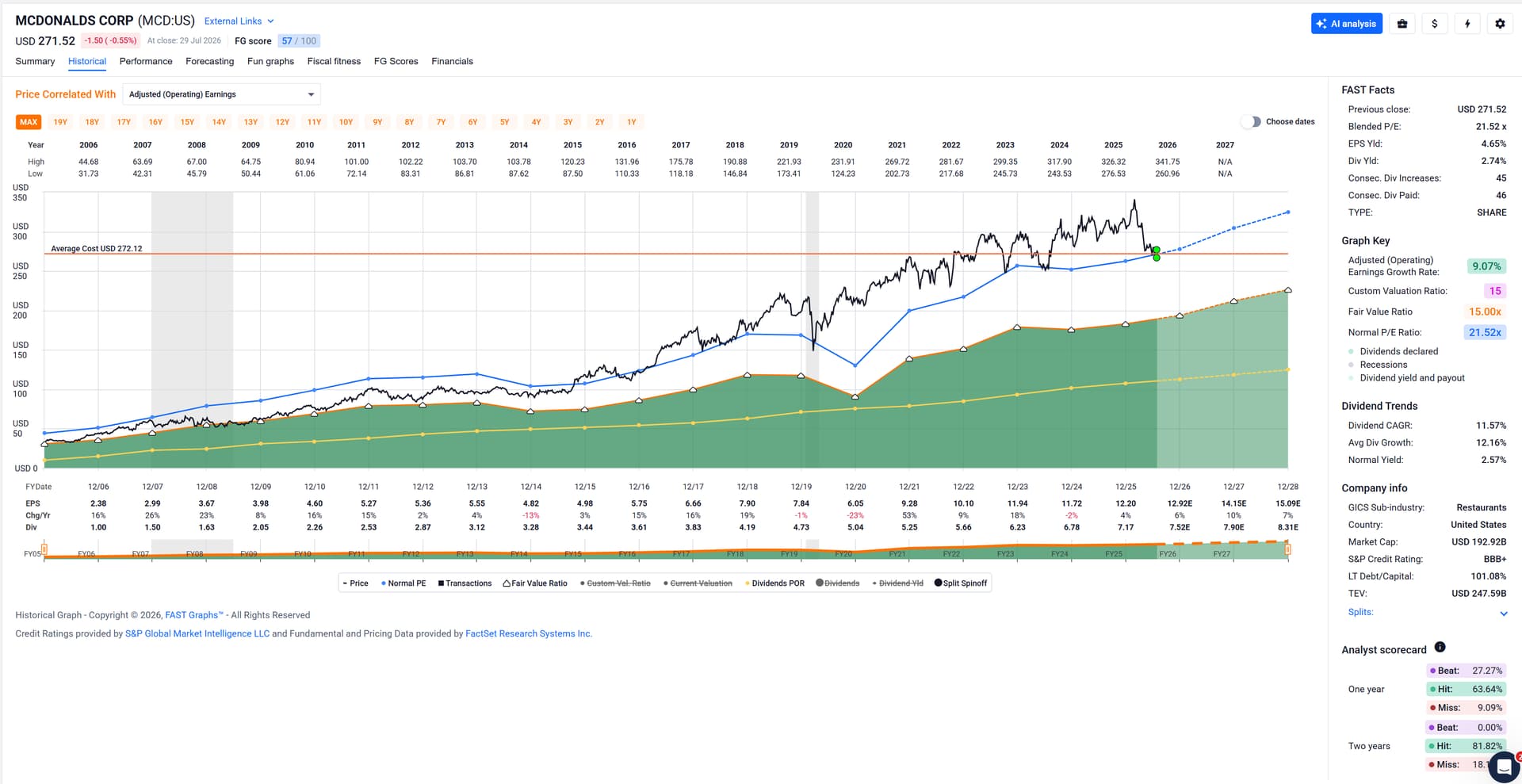Select the 12Y time range

(x=282, y=122)
